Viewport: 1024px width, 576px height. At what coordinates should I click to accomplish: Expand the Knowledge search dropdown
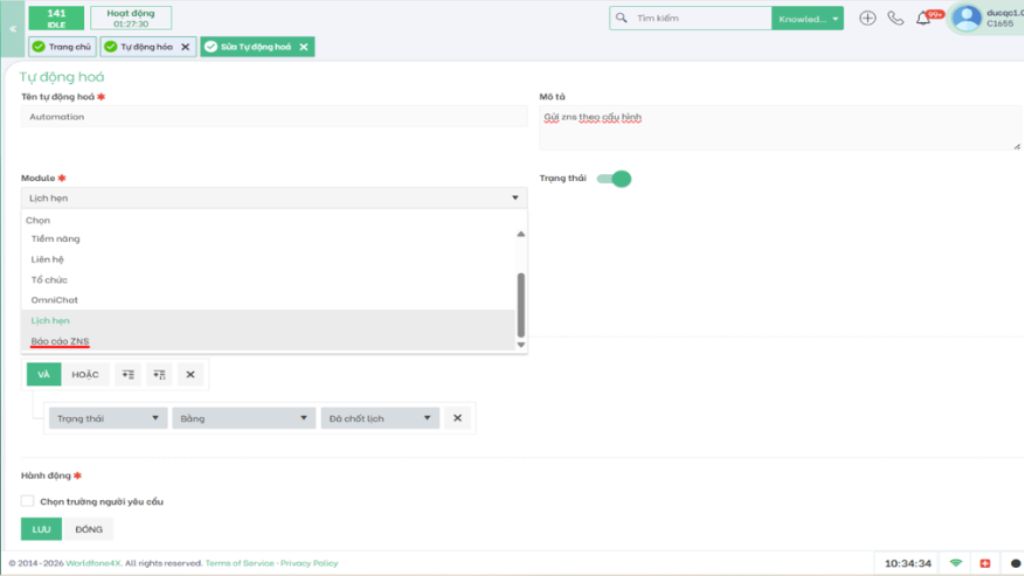[x=807, y=18]
